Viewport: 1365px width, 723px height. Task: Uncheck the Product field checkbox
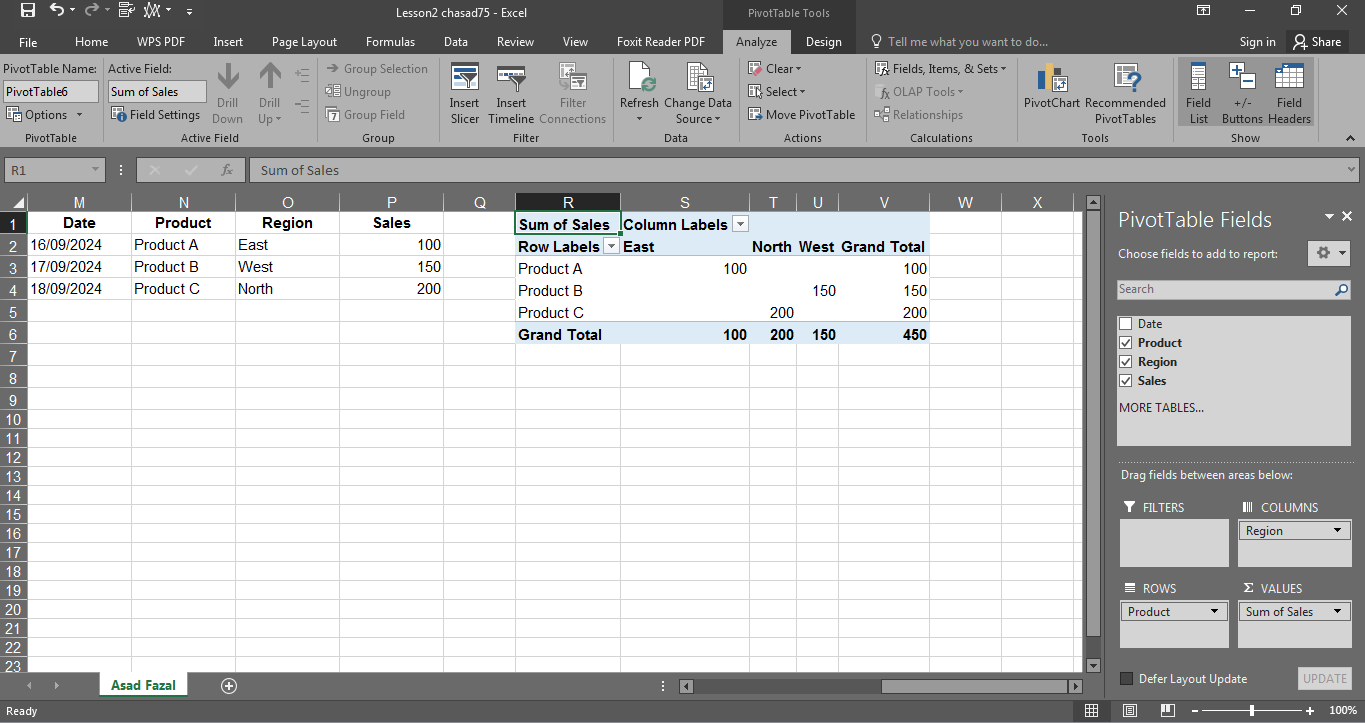(1126, 343)
